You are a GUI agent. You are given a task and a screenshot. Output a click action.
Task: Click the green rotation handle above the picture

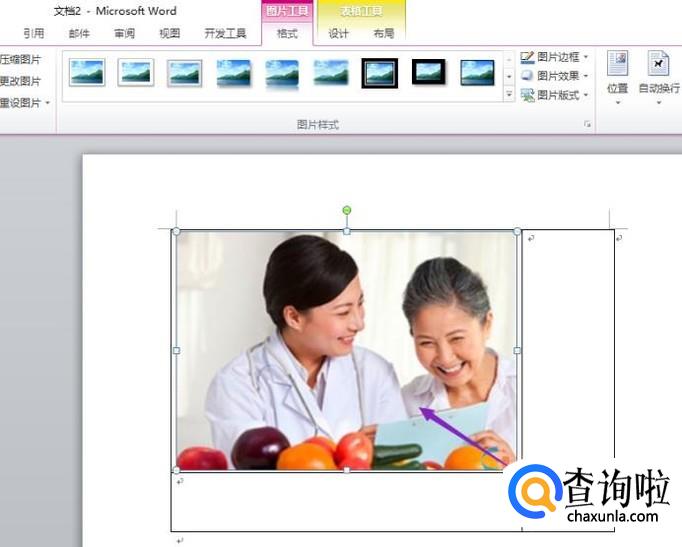347,210
